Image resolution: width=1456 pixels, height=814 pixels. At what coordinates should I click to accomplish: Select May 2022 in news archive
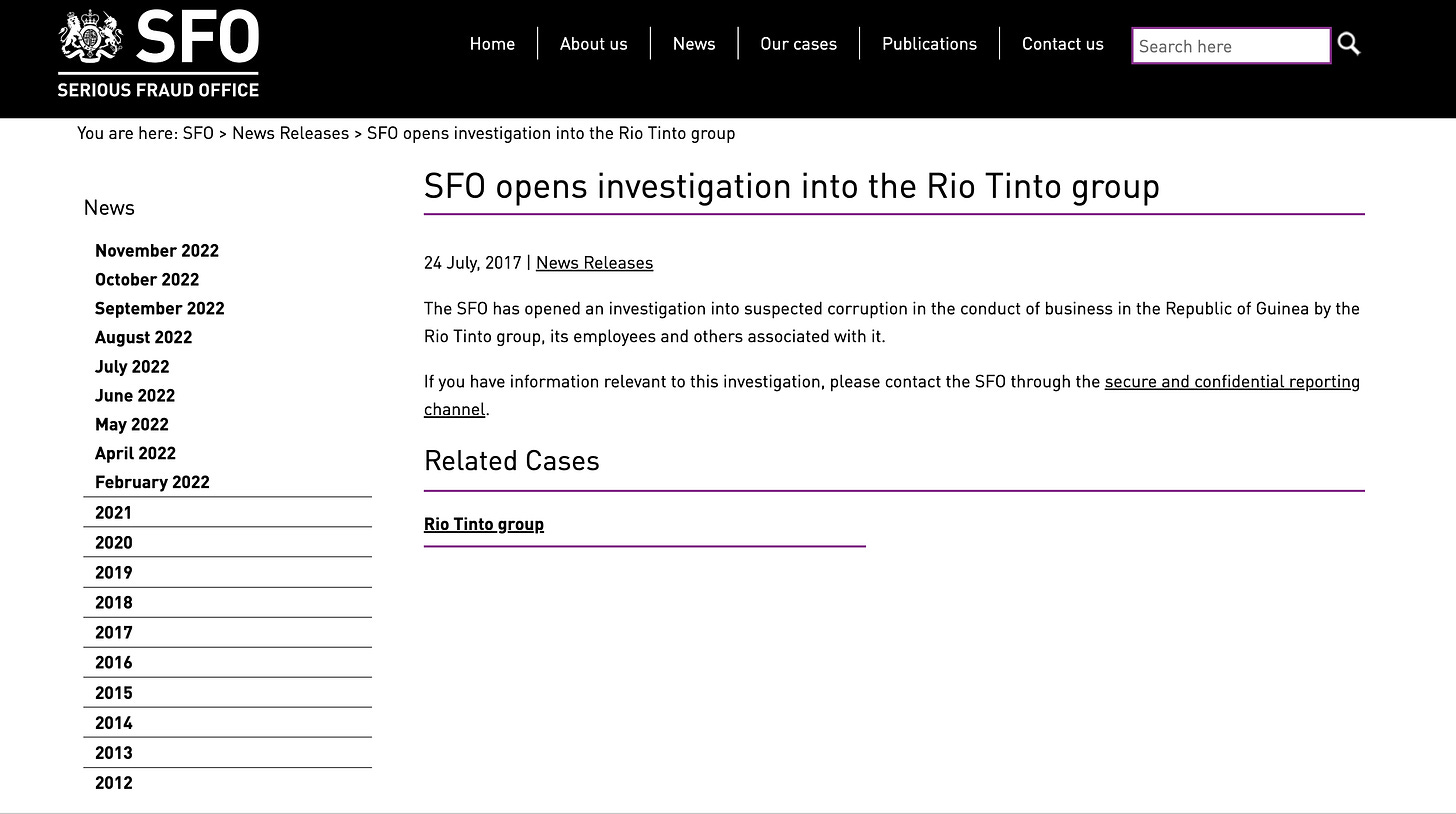[x=132, y=425]
